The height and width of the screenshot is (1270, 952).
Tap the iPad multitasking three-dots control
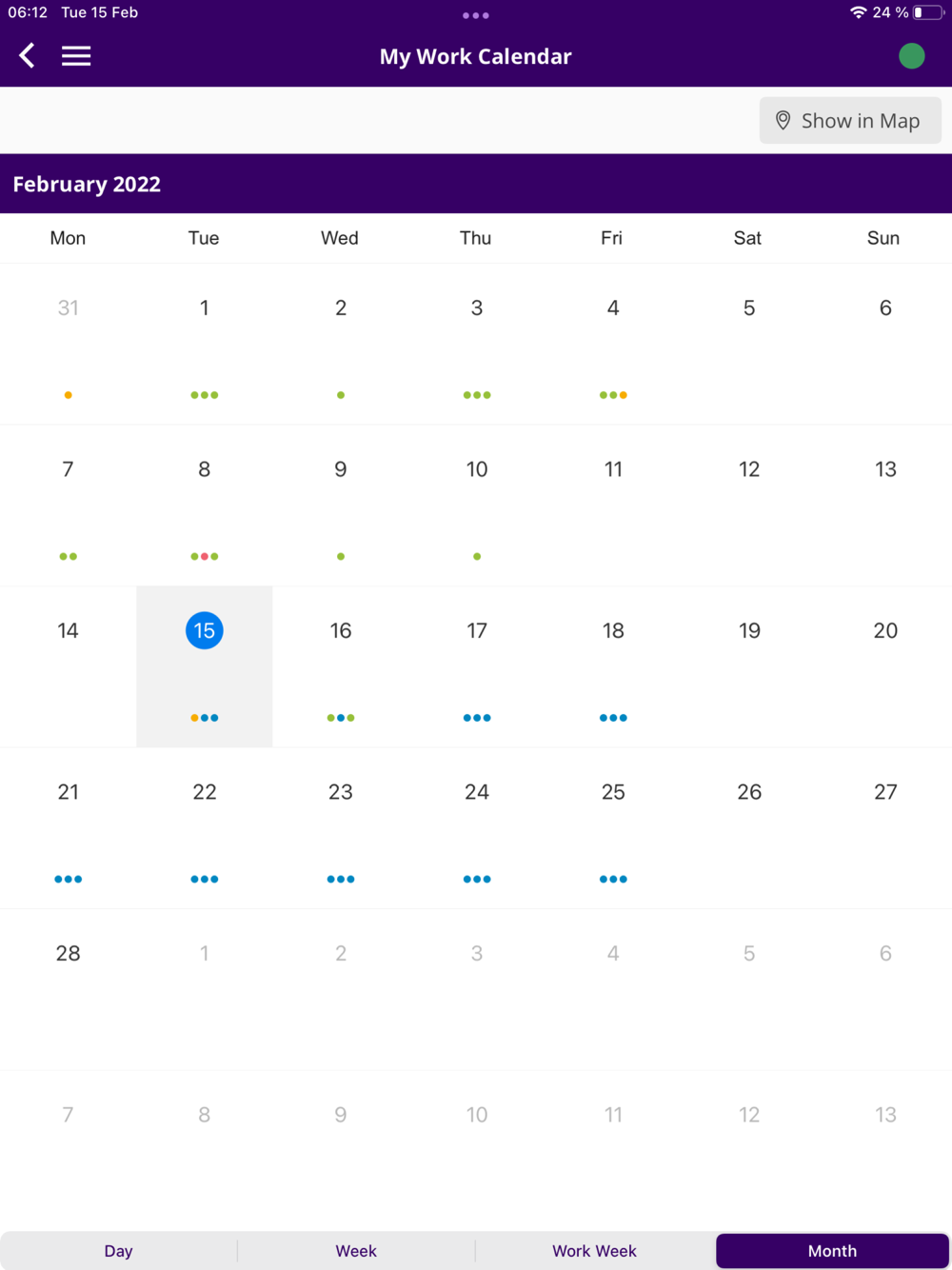click(476, 15)
